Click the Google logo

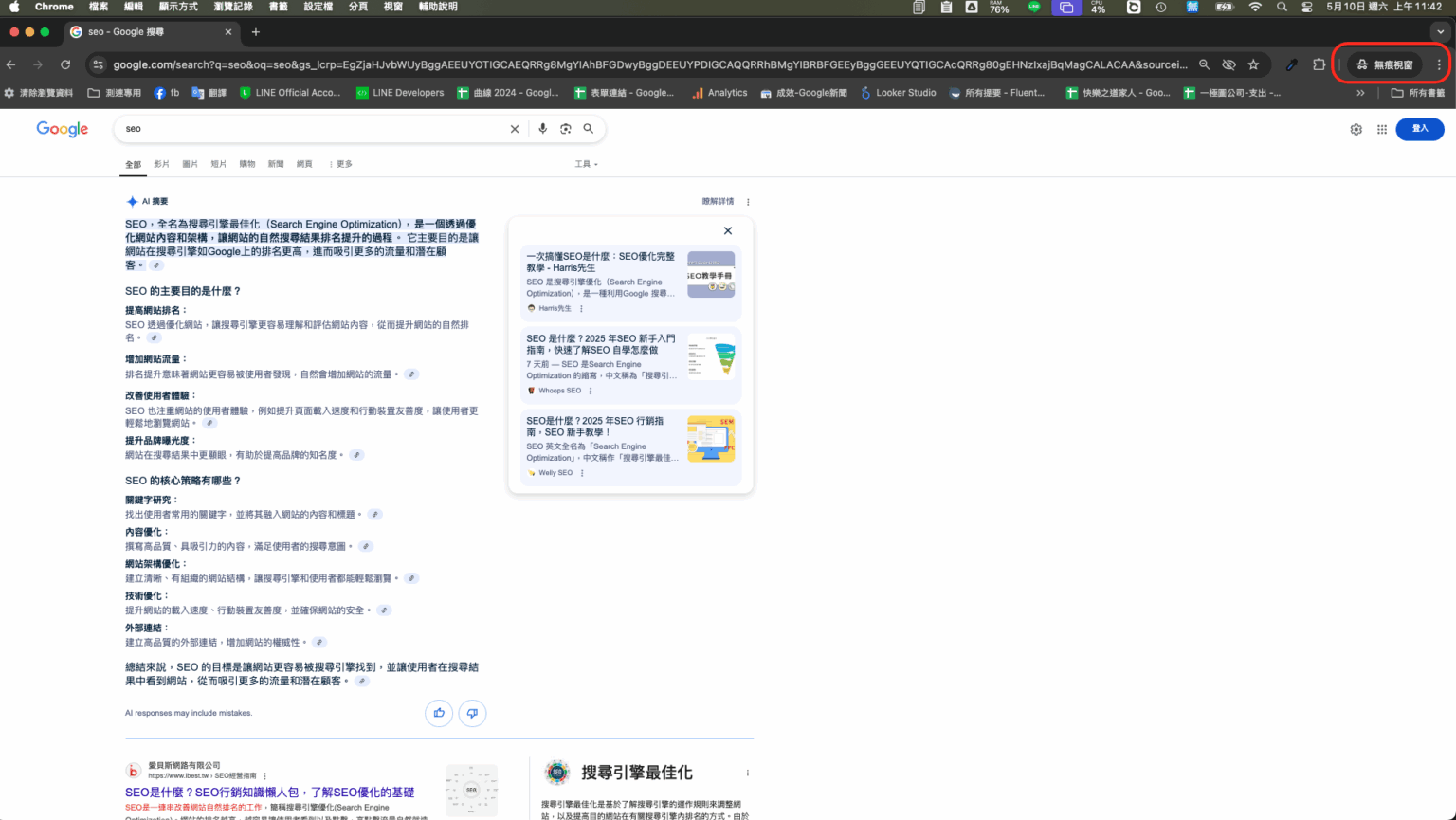tap(63, 129)
